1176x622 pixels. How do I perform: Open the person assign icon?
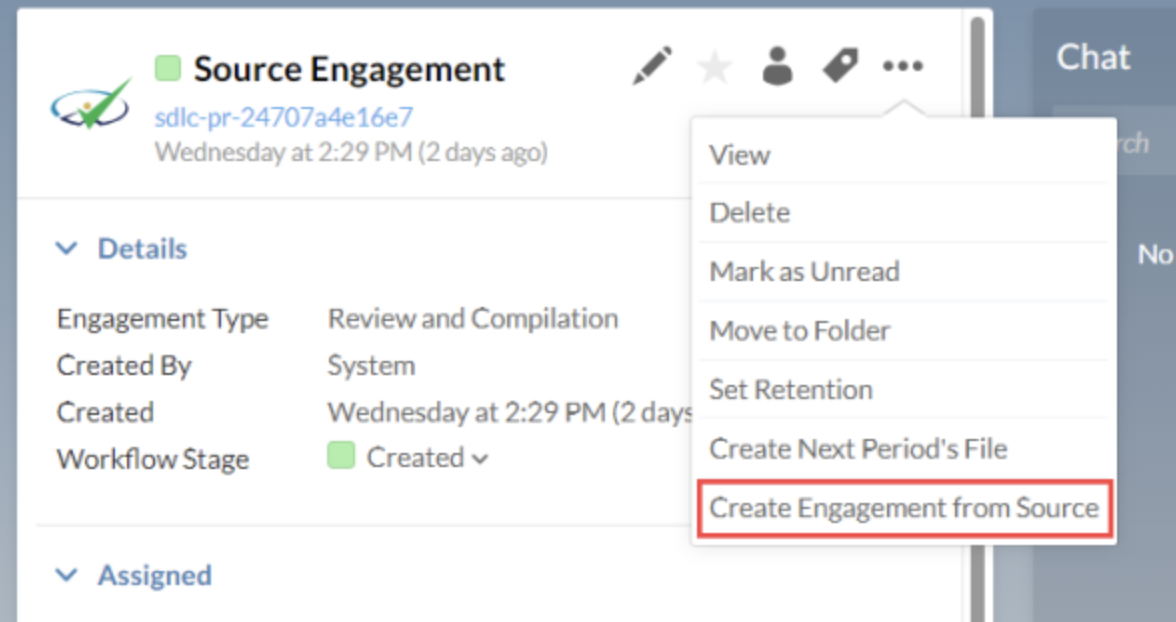pyautogui.click(x=777, y=66)
